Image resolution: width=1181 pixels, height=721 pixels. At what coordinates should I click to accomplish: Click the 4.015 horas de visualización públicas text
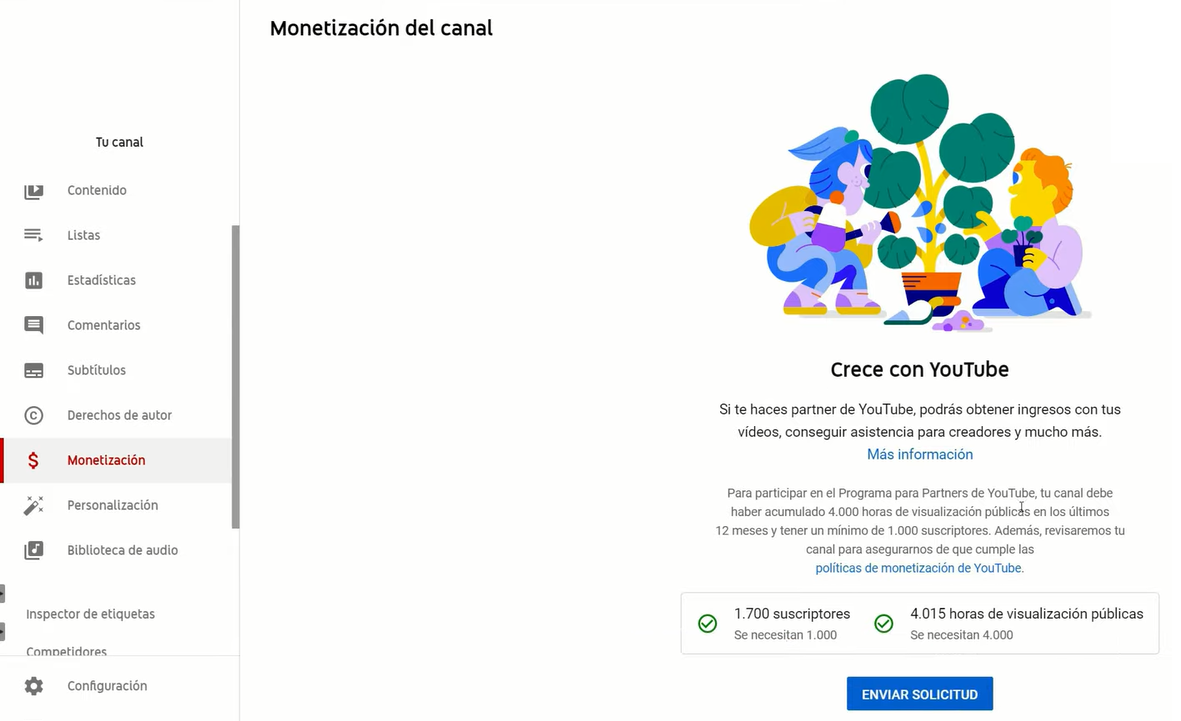pos(1027,614)
